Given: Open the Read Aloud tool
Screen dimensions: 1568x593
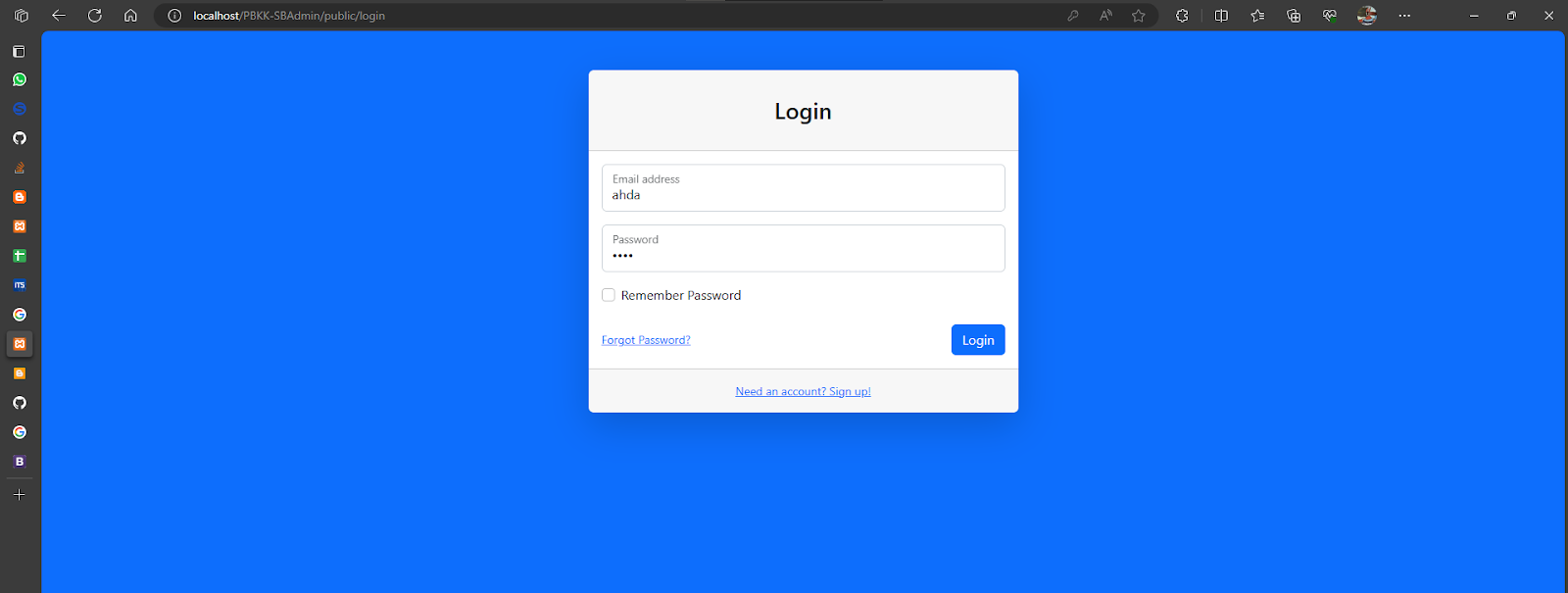Looking at the screenshot, I should coord(1105,16).
